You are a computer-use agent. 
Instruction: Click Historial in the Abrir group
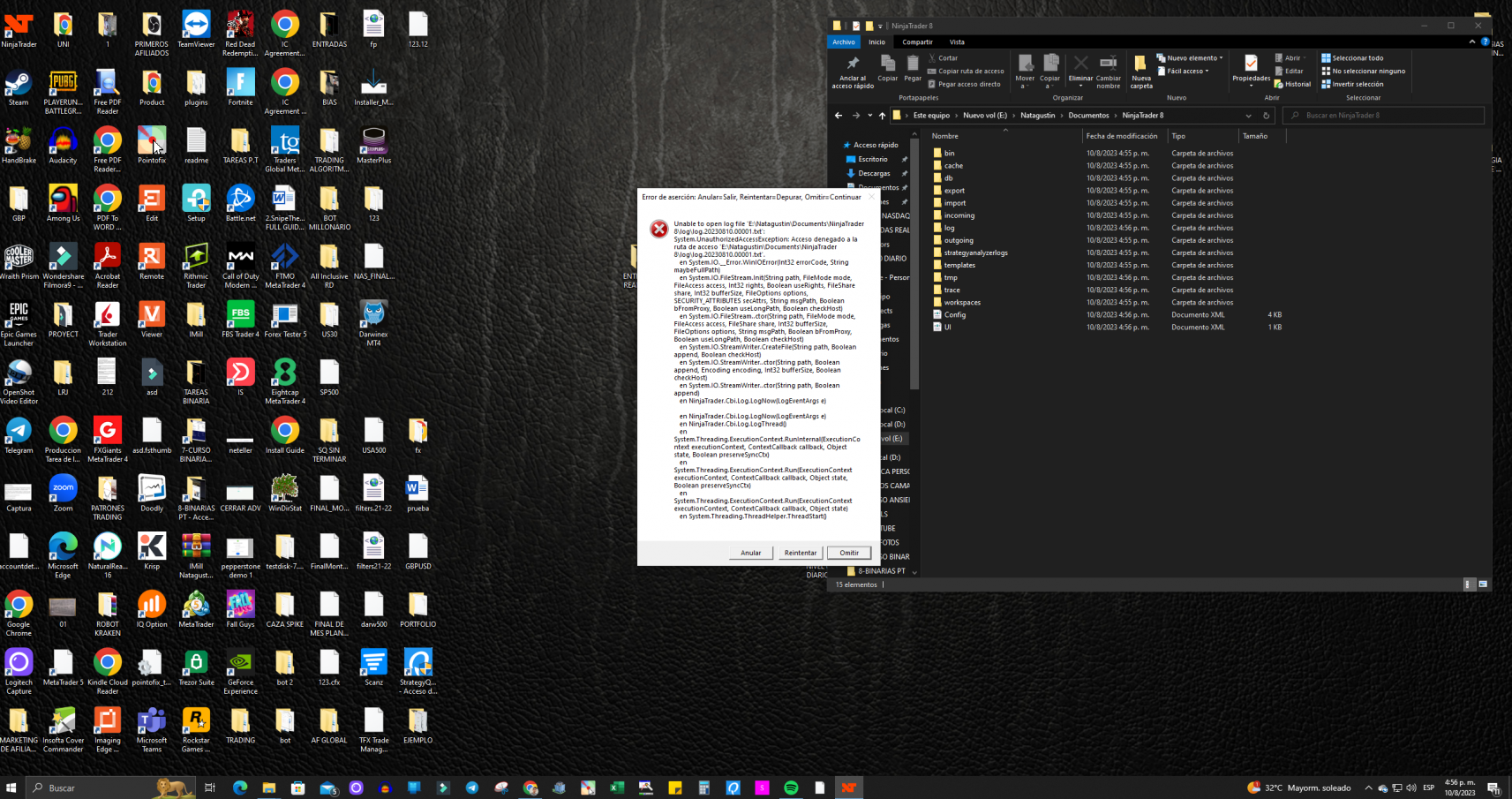(1293, 85)
